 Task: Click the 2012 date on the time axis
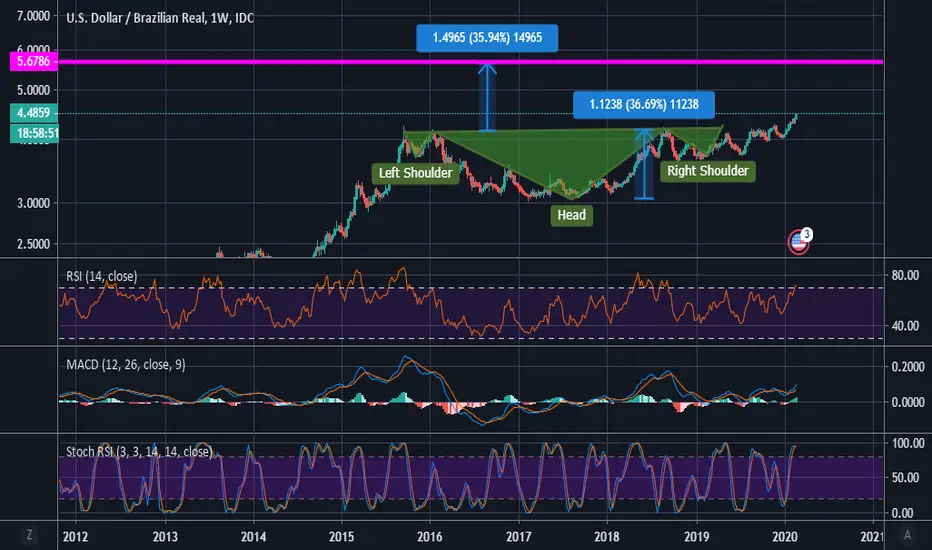pyautogui.click(x=75, y=536)
